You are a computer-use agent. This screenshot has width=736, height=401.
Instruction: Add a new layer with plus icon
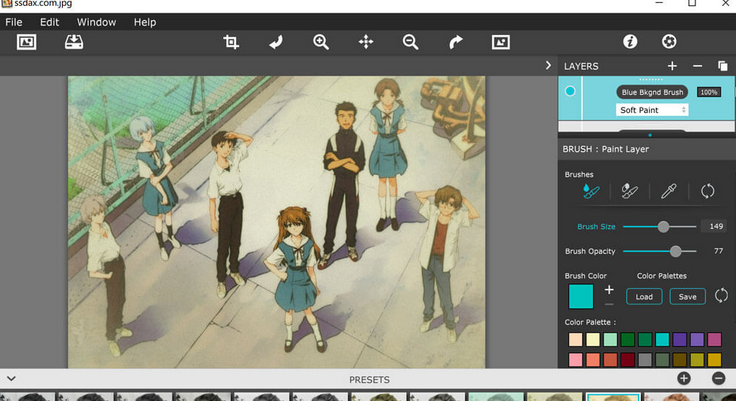coord(672,66)
